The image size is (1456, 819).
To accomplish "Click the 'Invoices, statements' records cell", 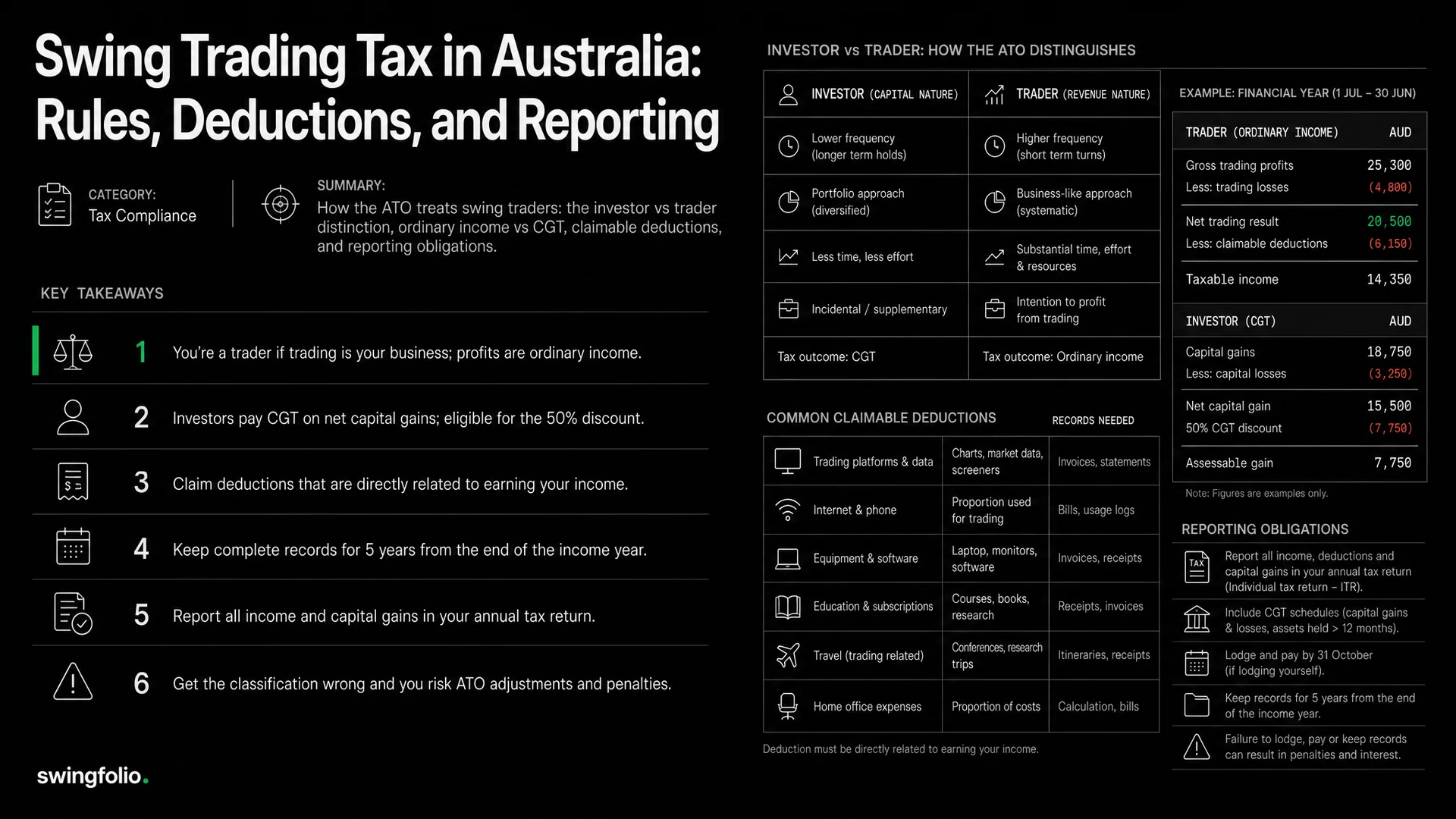I will tap(1104, 461).
